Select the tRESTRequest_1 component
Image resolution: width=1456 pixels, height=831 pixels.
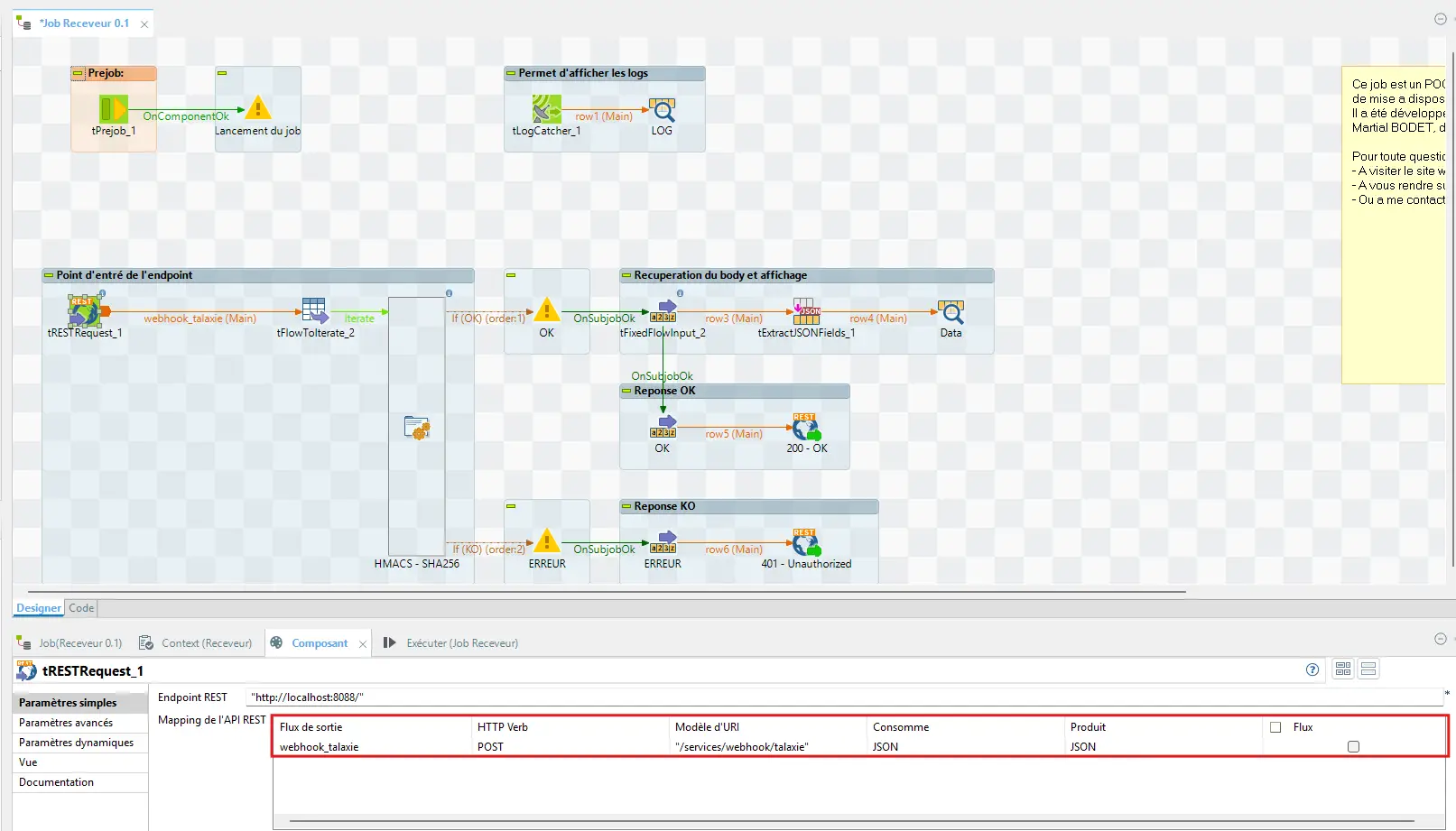coord(83,311)
